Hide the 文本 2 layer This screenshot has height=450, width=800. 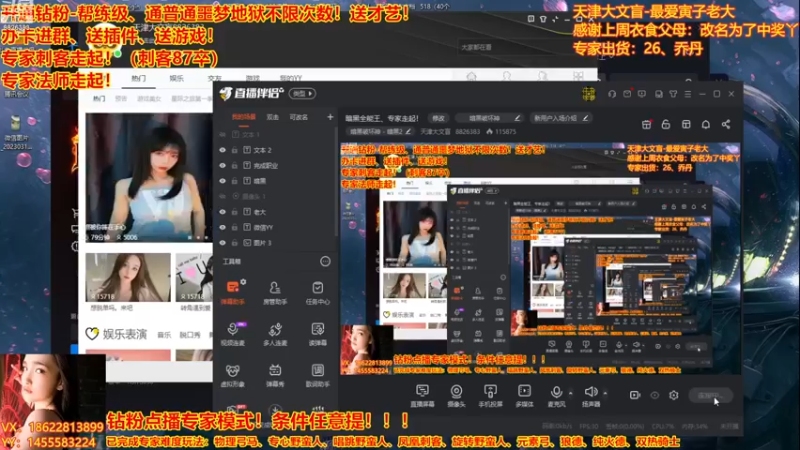coord(222,150)
